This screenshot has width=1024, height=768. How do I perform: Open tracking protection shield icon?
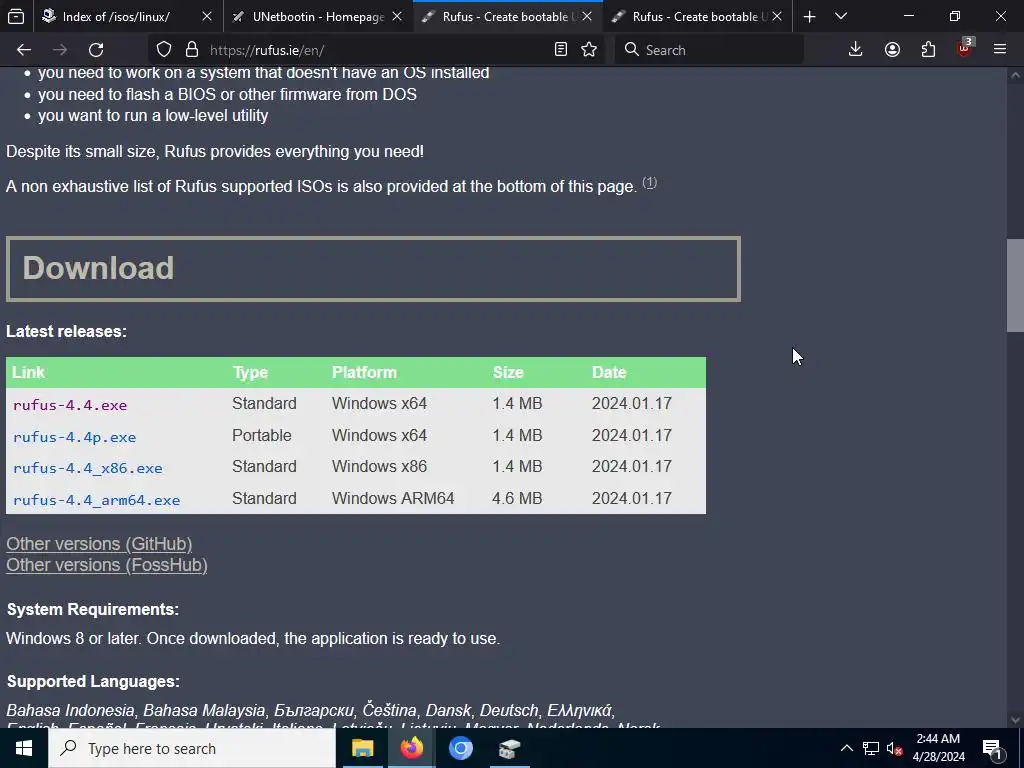click(x=164, y=50)
